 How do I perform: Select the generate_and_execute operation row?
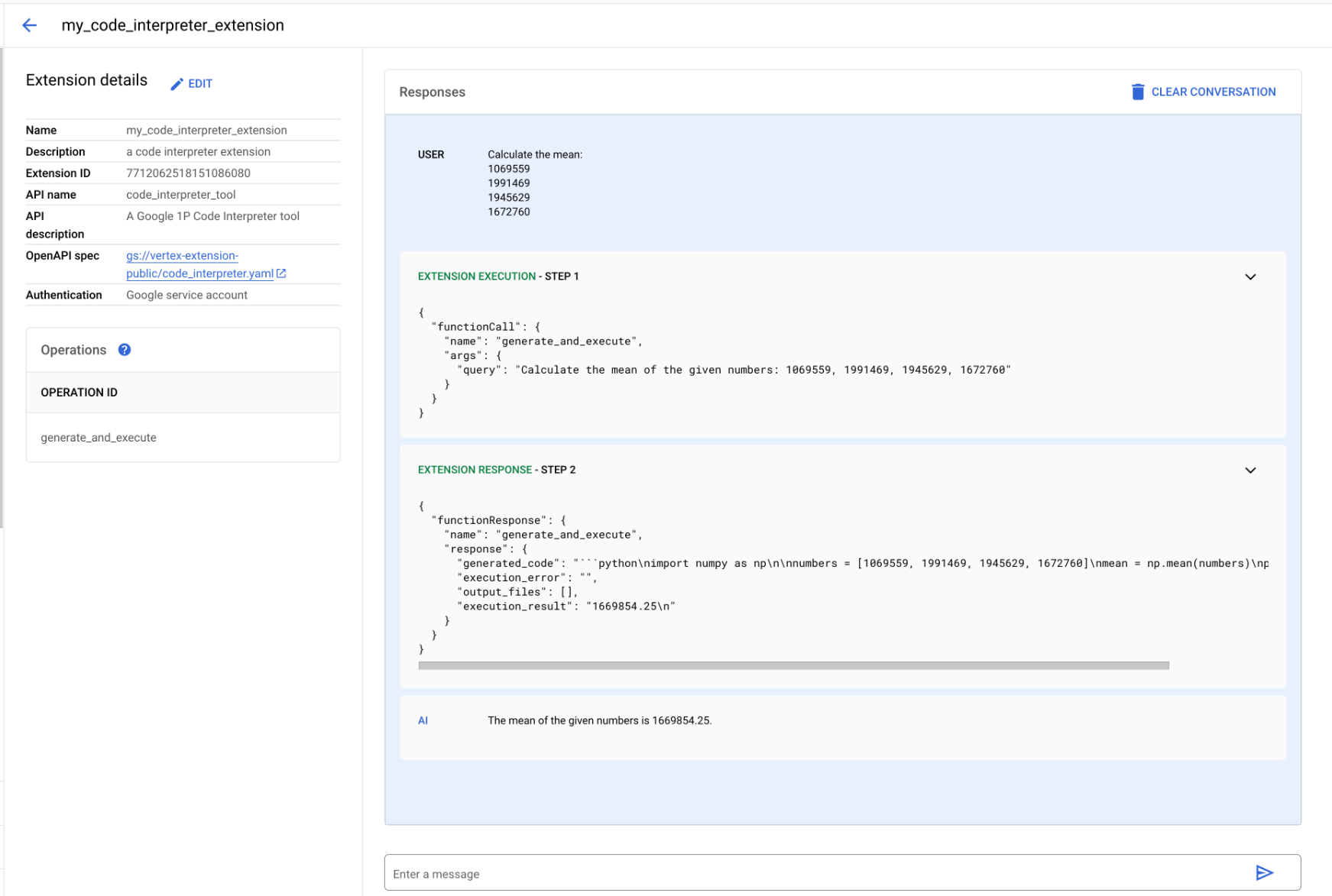point(98,438)
